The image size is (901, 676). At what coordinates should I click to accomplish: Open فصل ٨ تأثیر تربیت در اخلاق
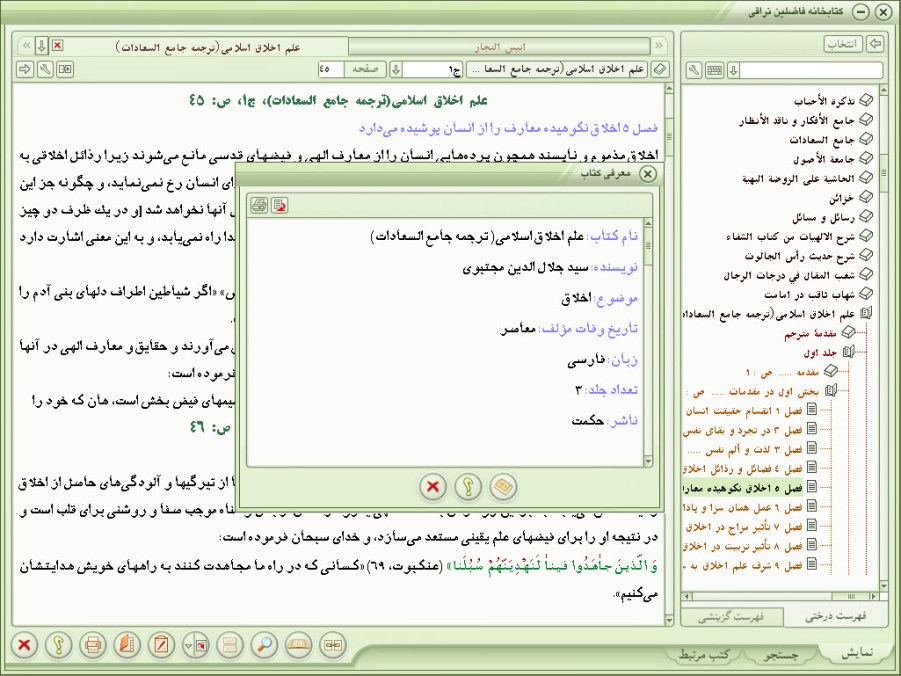(x=744, y=546)
